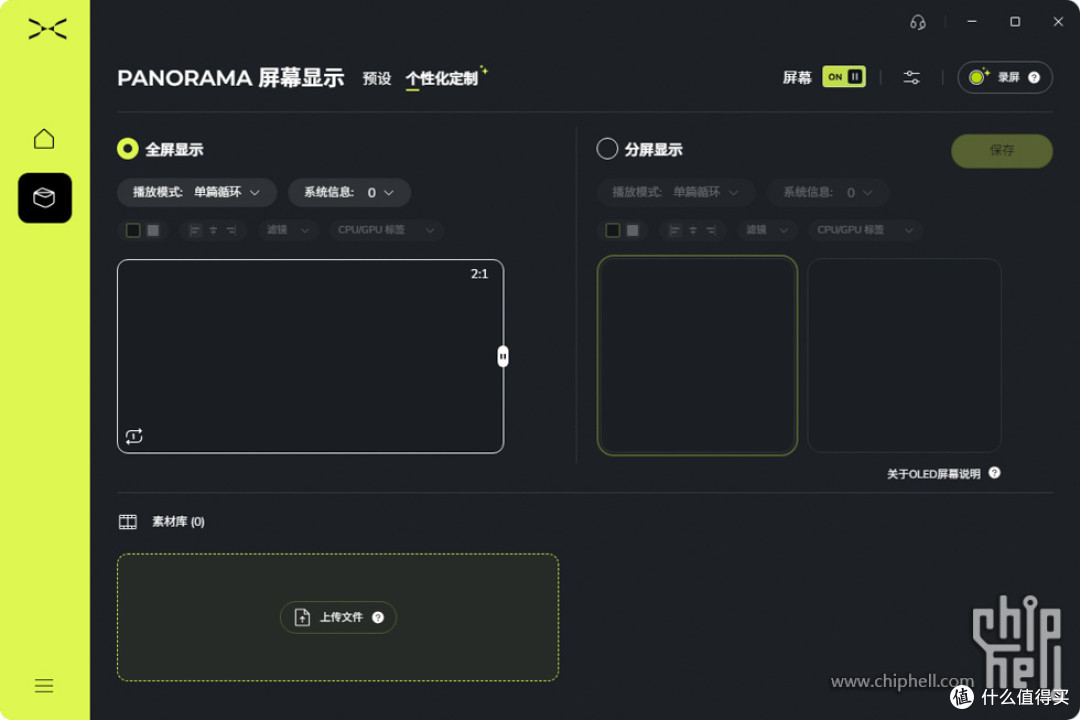The width and height of the screenshot is (1080, 720).
Task: Click the 上传文件 button
Action: [x=338, y=617]
